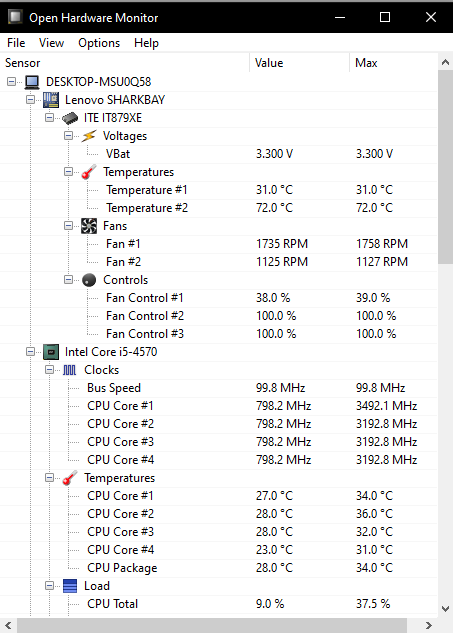Click the Lenovo SHARKBAY motherboard icon
Viewport: 453px width, 633px height.
coord(51,100)
